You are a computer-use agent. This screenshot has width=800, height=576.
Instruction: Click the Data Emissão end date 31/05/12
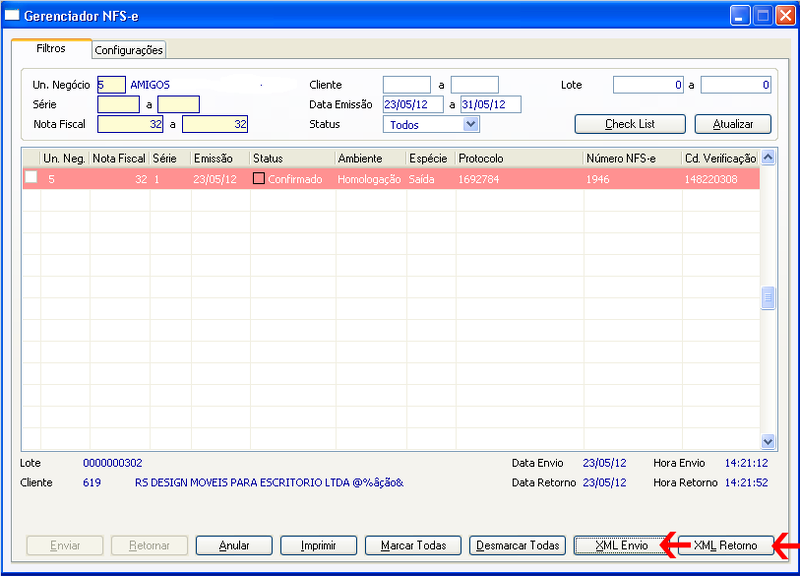(491, 104)
